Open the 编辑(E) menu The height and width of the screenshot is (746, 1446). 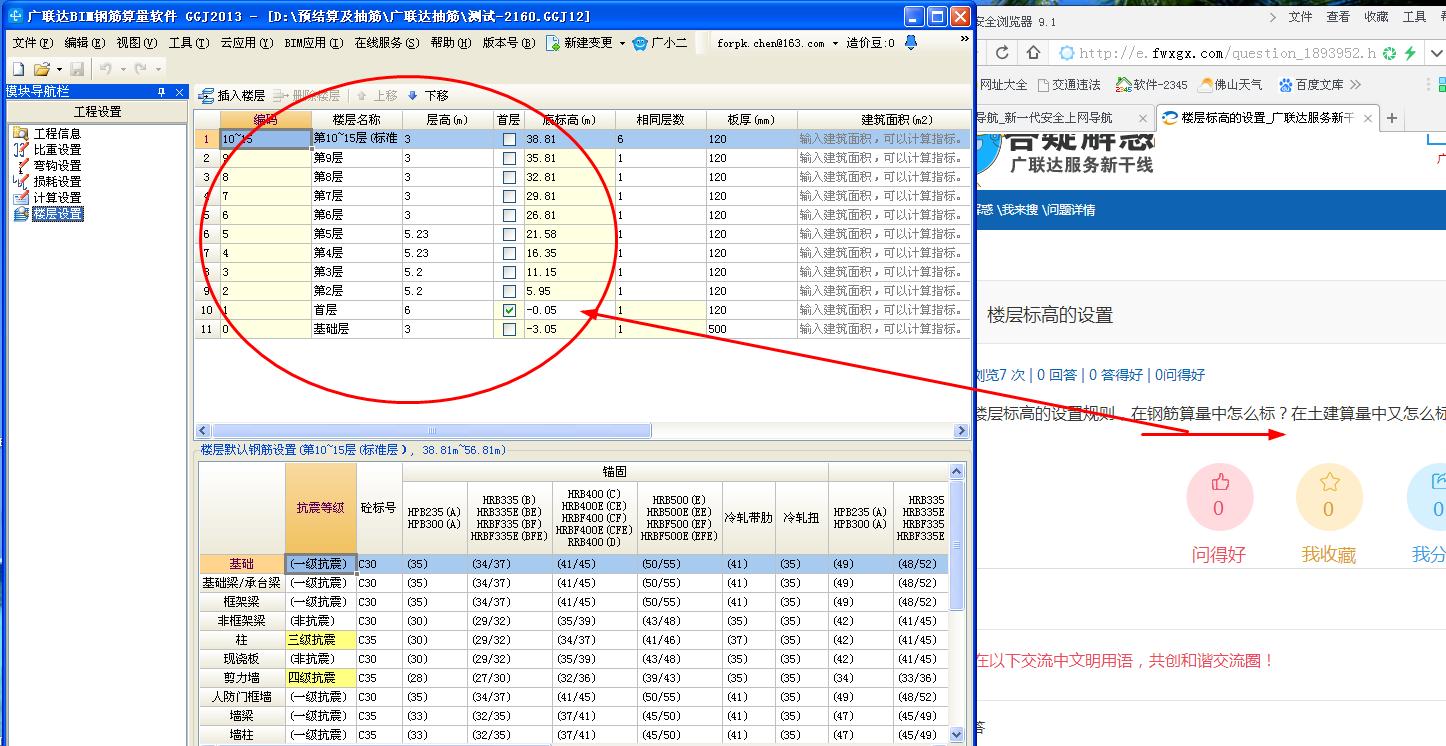pyautogui.click(x=84, y=43)
